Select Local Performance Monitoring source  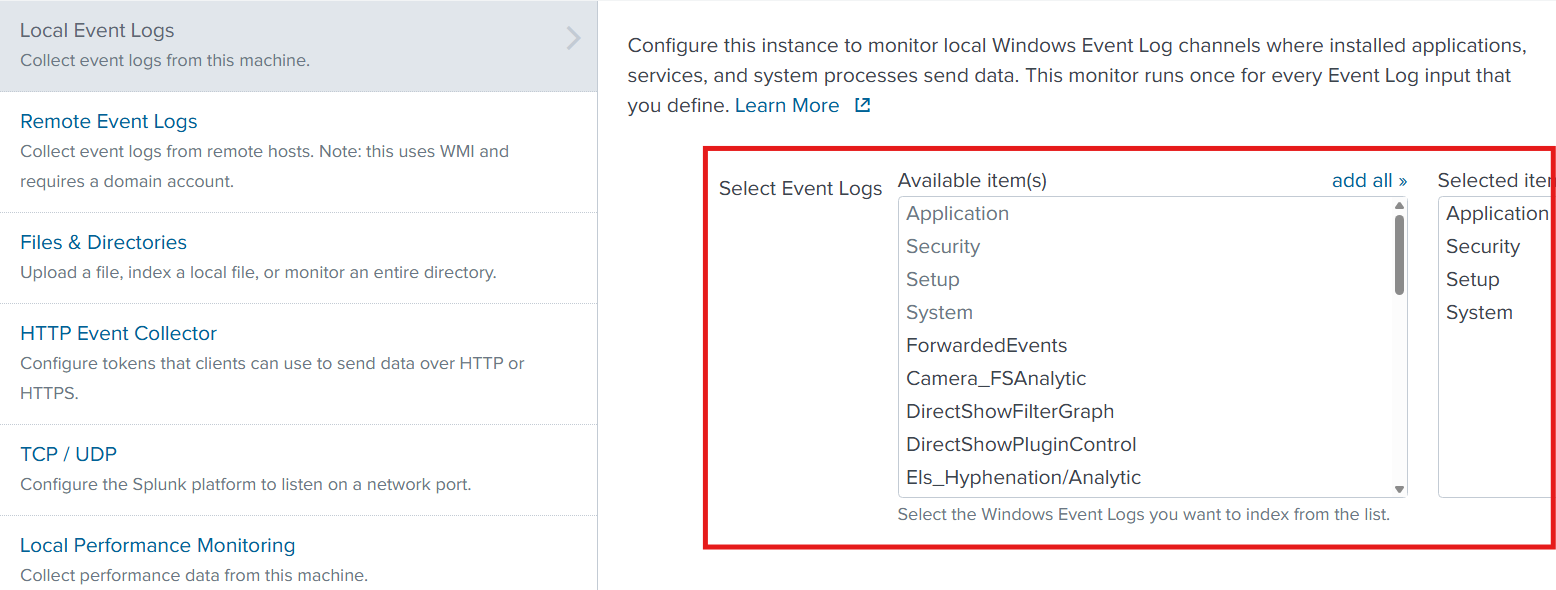pos(157,545)
